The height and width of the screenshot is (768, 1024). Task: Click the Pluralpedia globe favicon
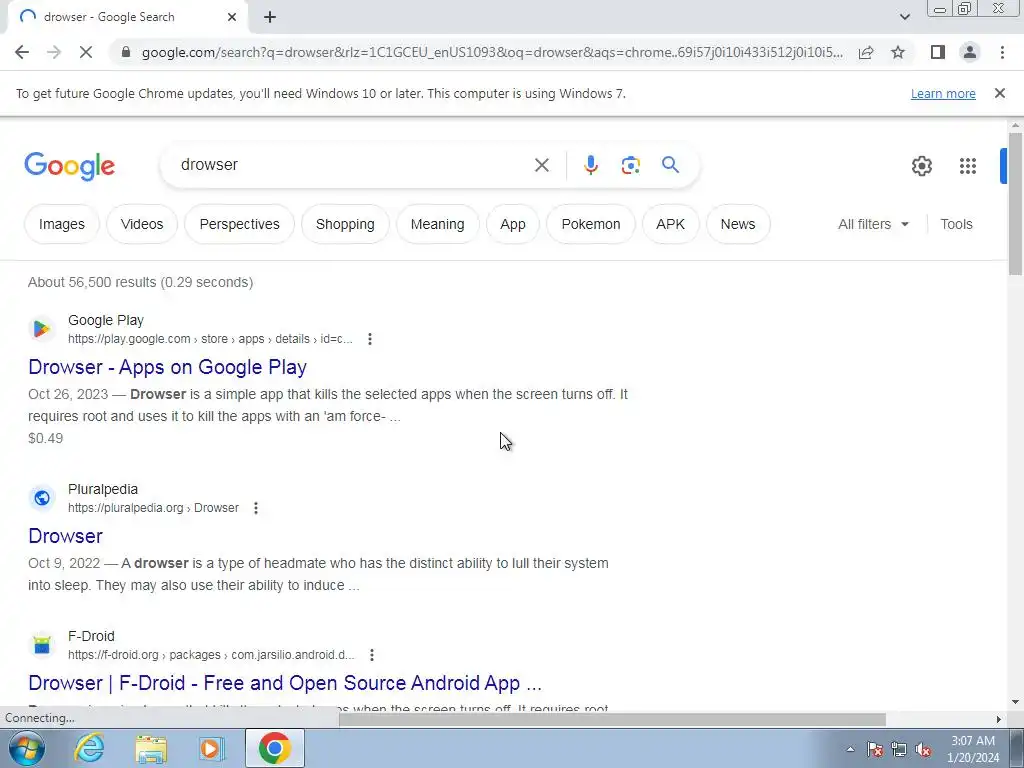pyautogui.click(x=41, y=498)
